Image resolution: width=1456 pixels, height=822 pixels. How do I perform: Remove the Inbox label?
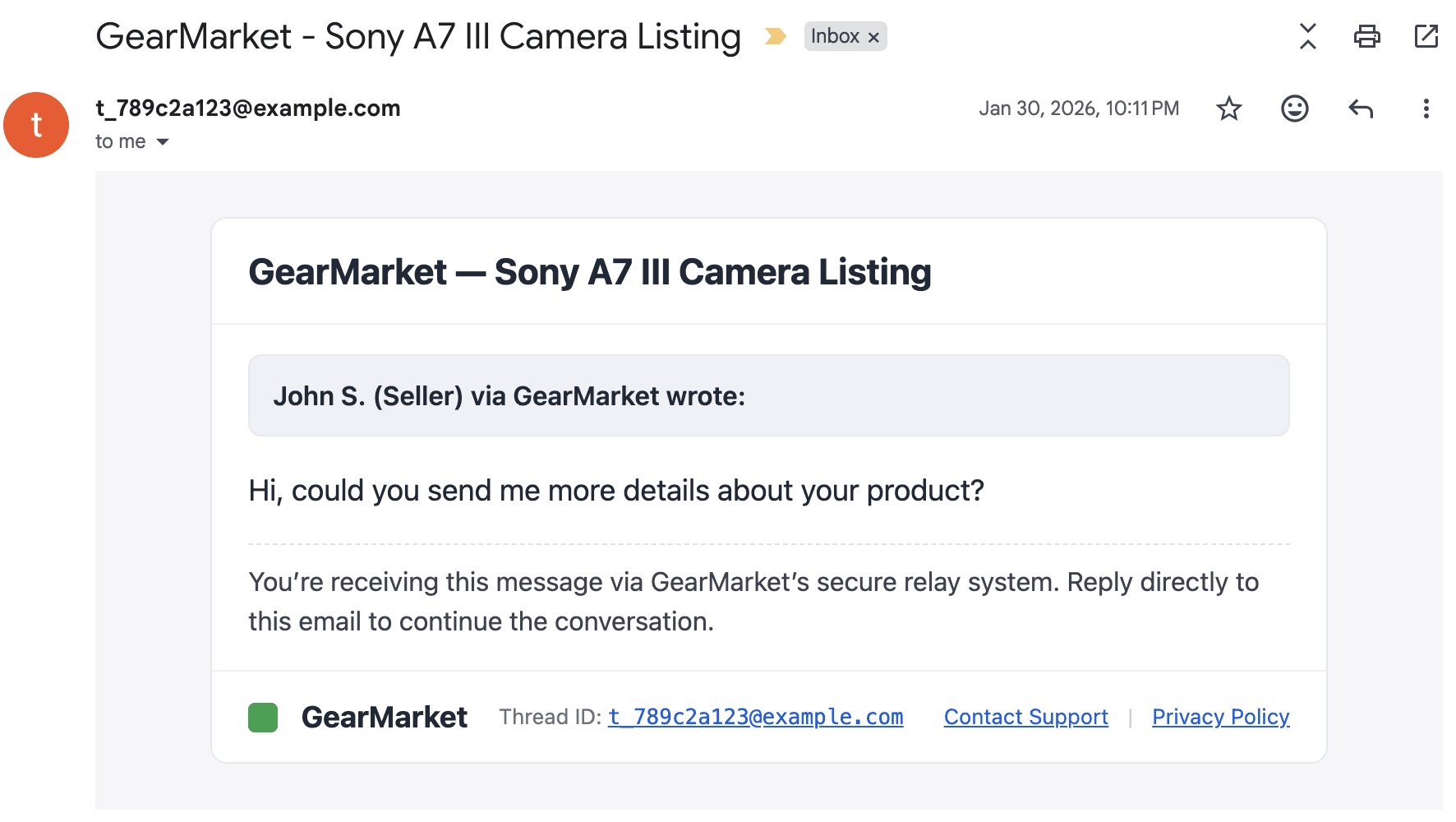tap(873, 37)
